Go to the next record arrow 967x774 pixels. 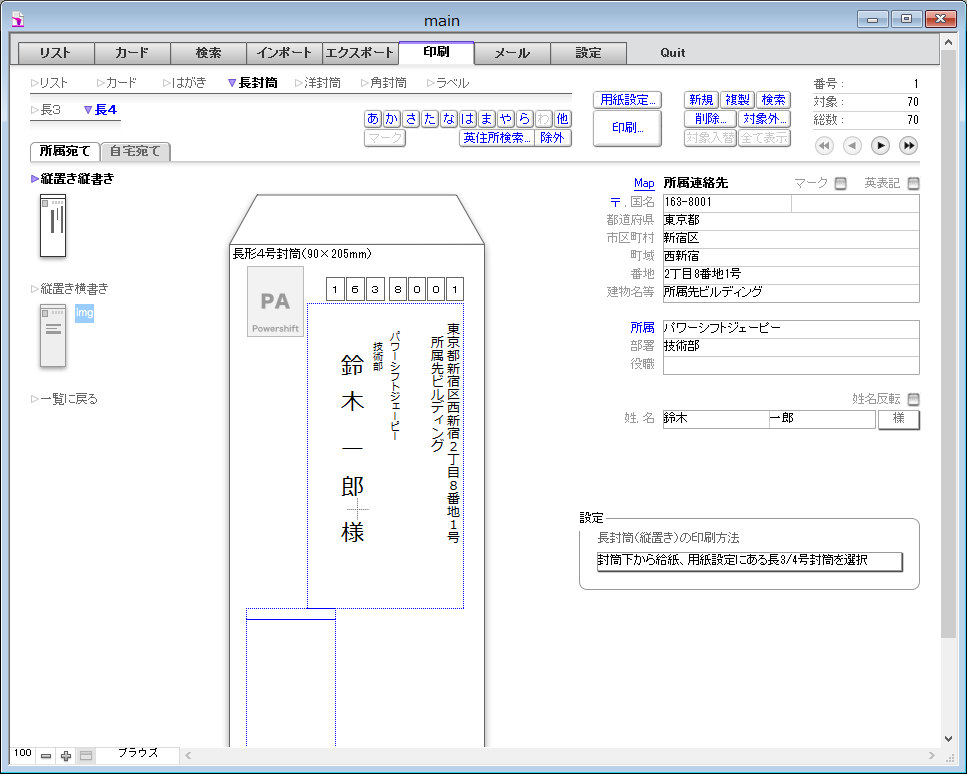click(x=880, y=146)
